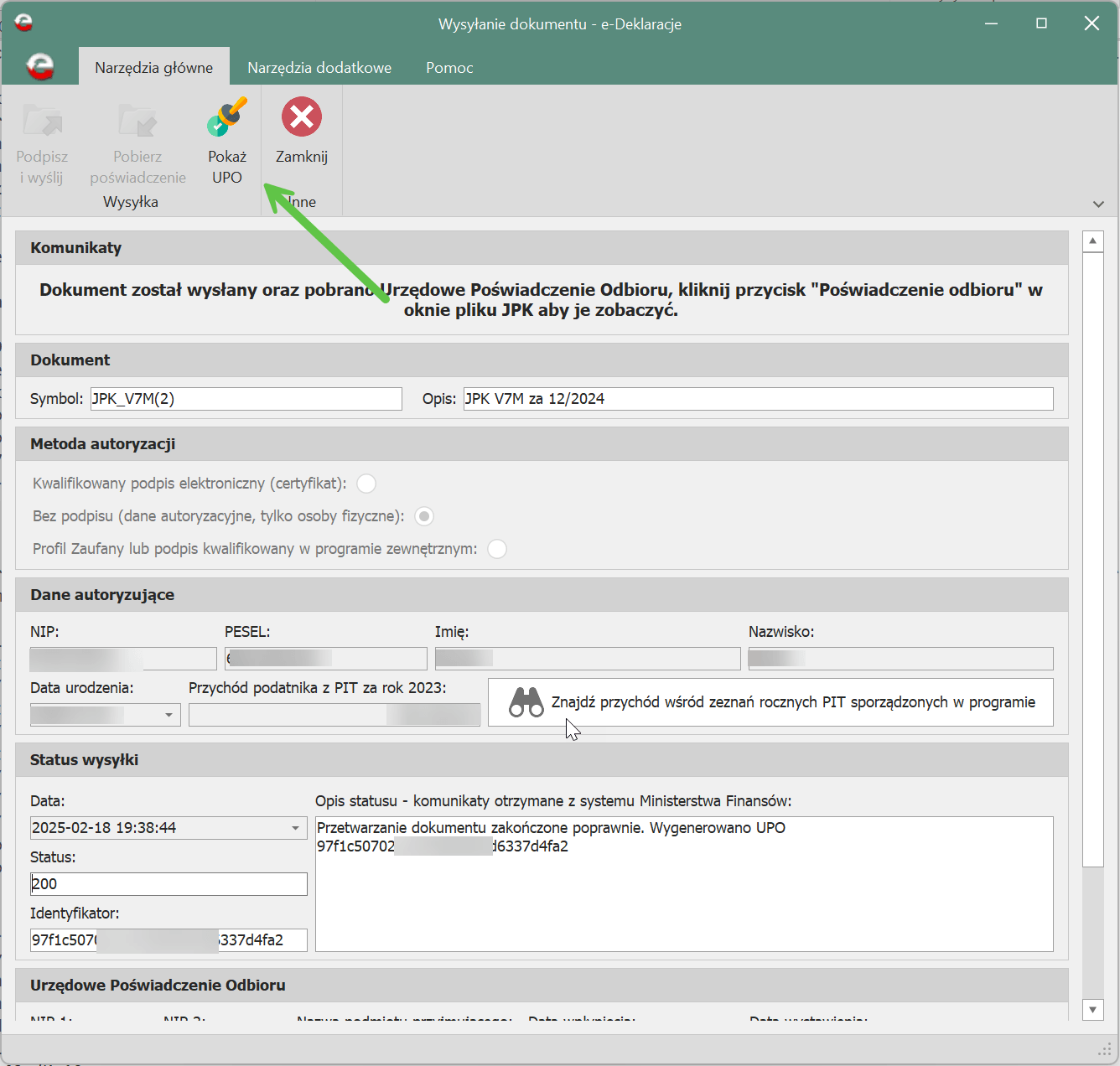Choose Profil Zaufany radio option
The width and height of the screenshot is (1120, 1066).
497,549
